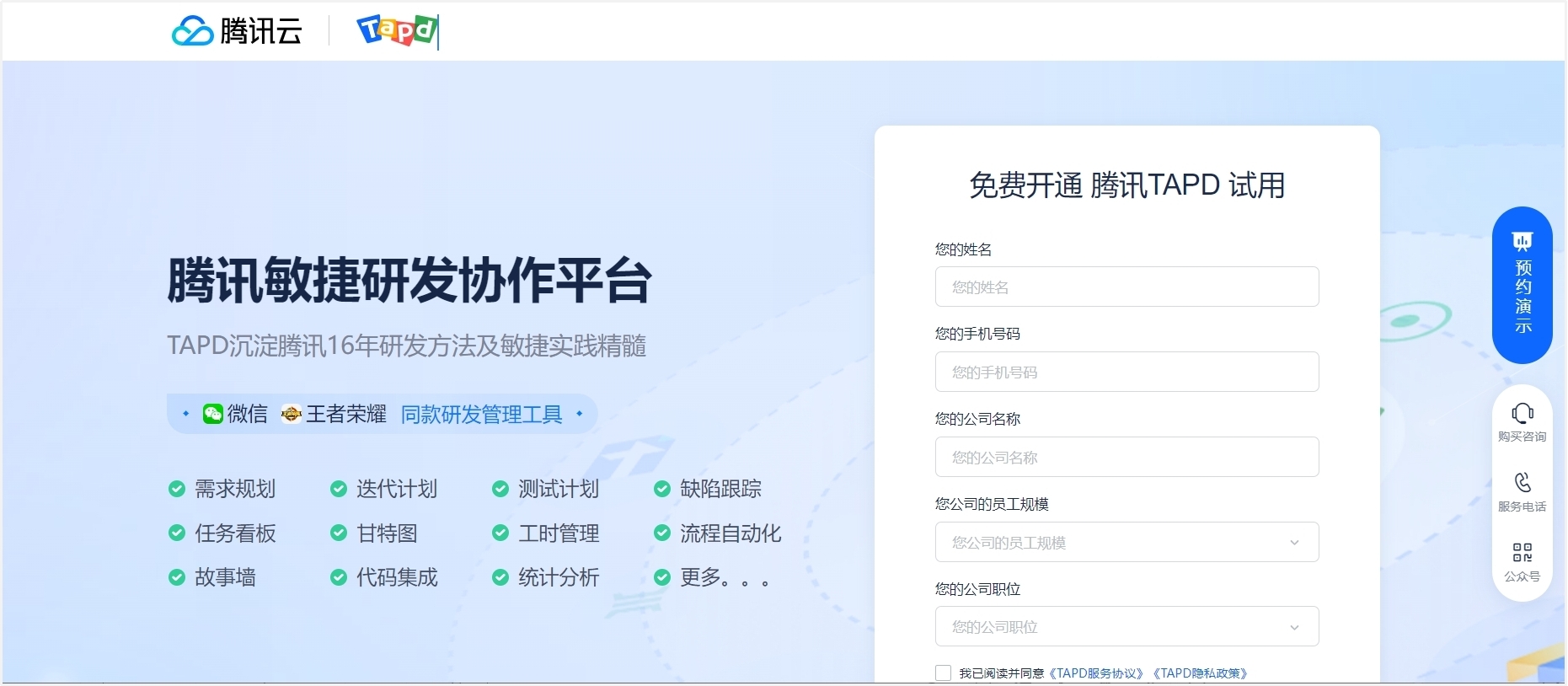Click the 统计分析 feature text
The width and height of the screenshot is (1568, 686).
(559, 577)
